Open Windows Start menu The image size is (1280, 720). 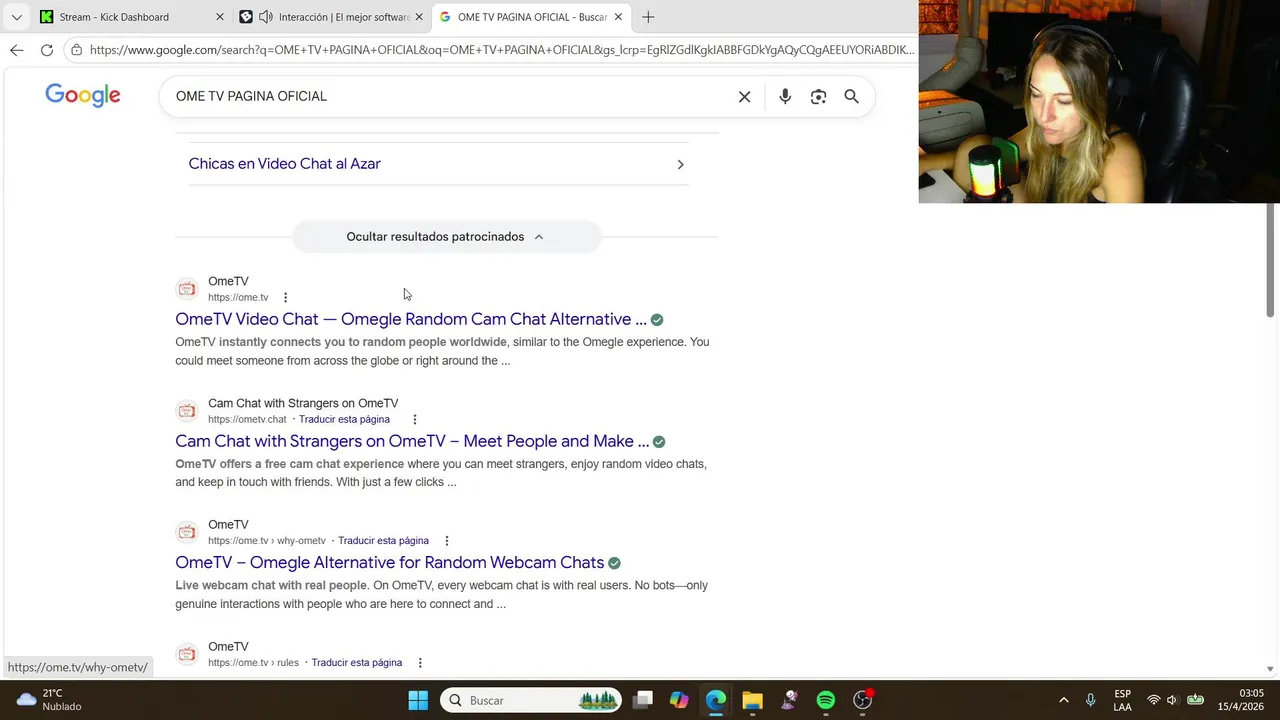418,700
